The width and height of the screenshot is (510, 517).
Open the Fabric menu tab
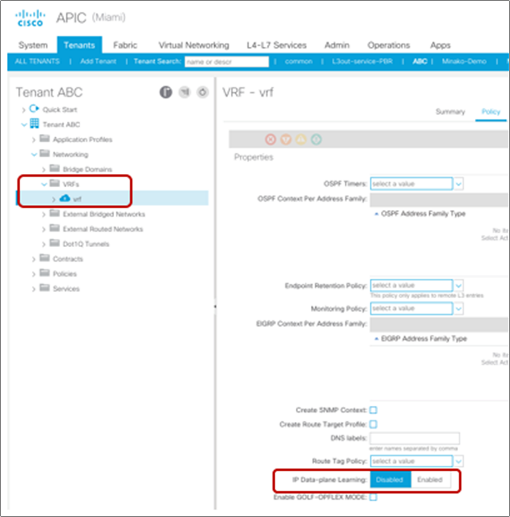125,45
